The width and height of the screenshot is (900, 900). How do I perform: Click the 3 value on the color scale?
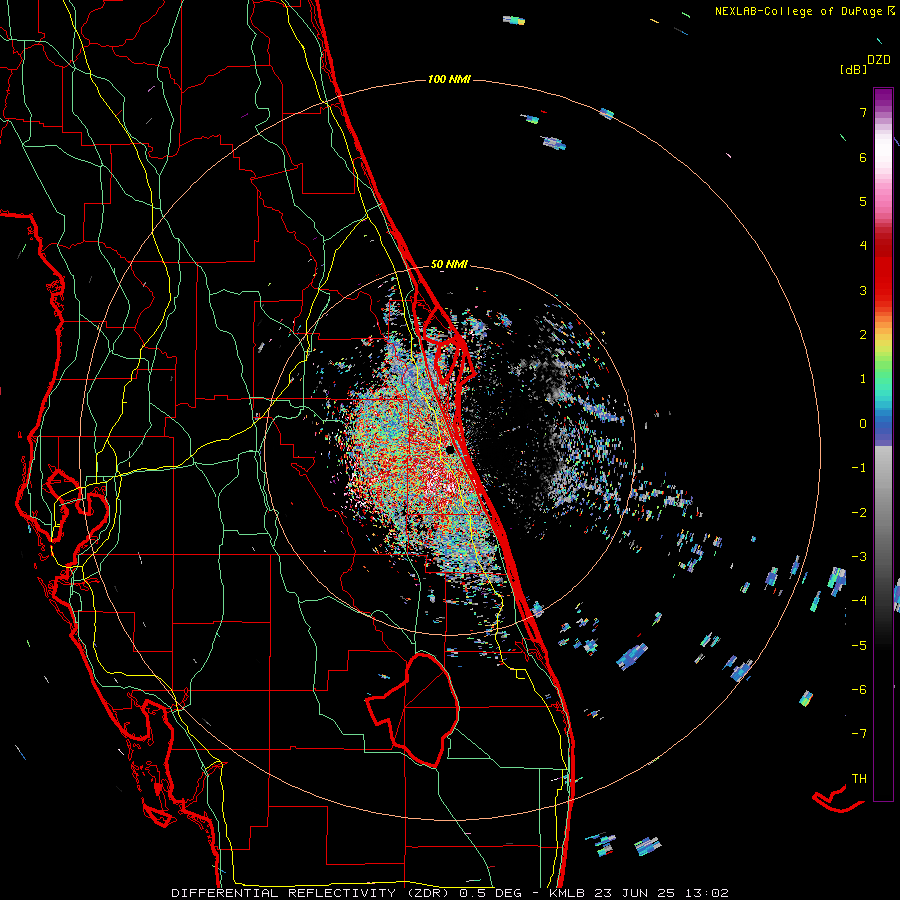click(x=863, y=290)
